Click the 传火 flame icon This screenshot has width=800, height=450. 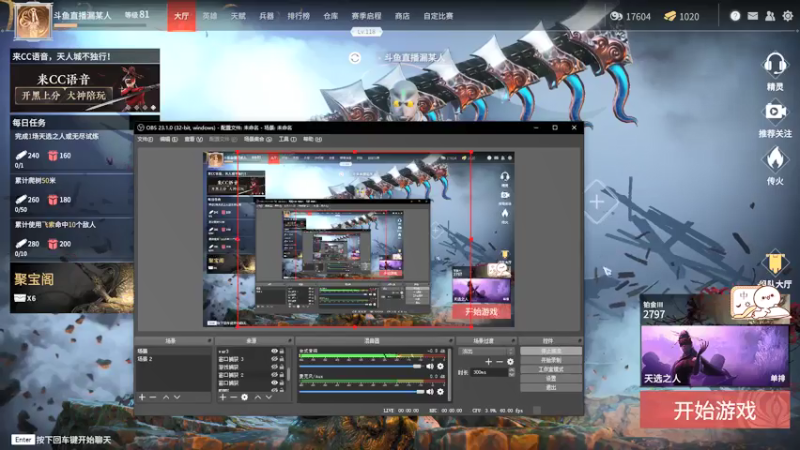[x=774, y=159]
